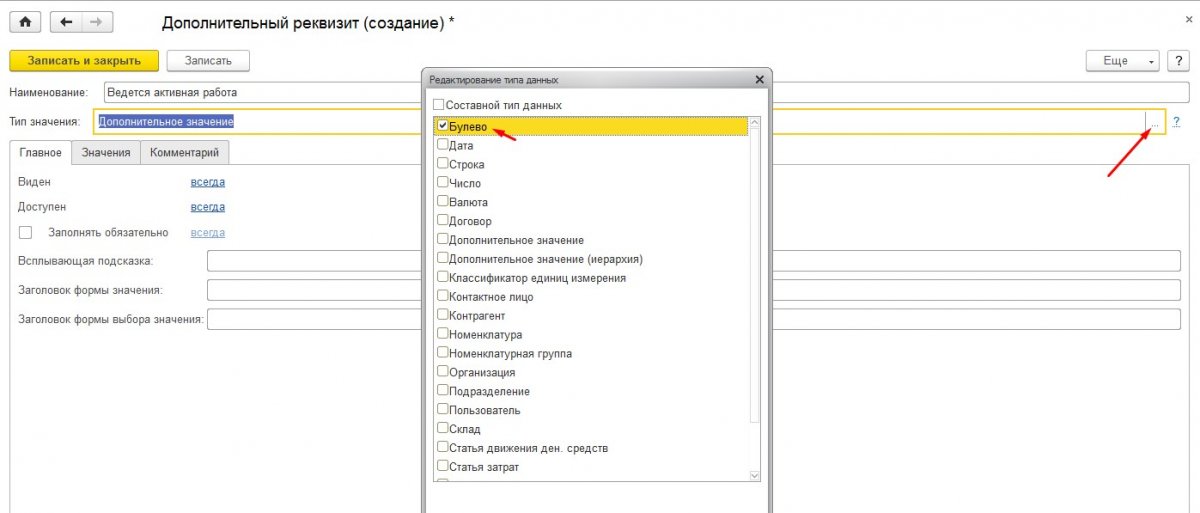This screenshot has height=513, width=1200.
Task: Click 'Заголовок формы выбора значения' input field
Action: tap(694, 319)
